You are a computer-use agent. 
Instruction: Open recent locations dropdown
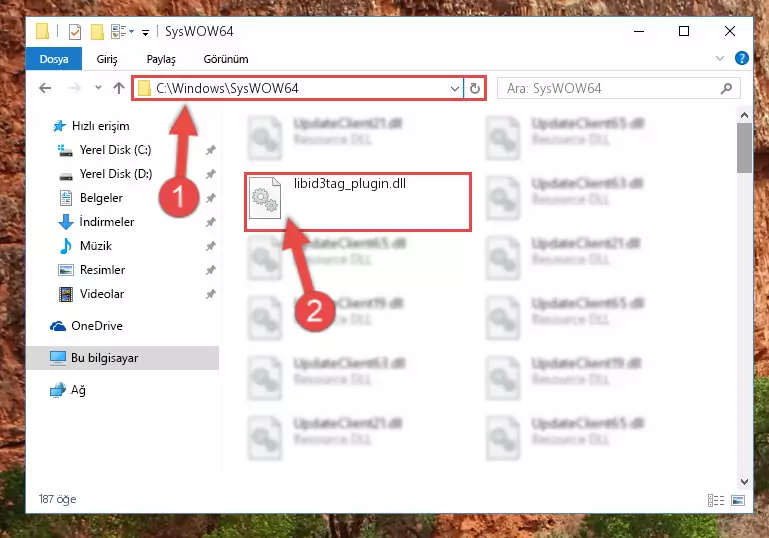[98, 88]
